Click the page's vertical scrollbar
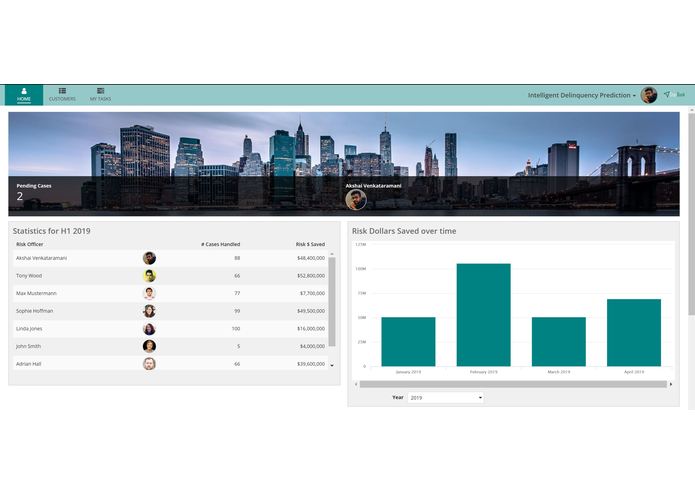 click(691, 214)
